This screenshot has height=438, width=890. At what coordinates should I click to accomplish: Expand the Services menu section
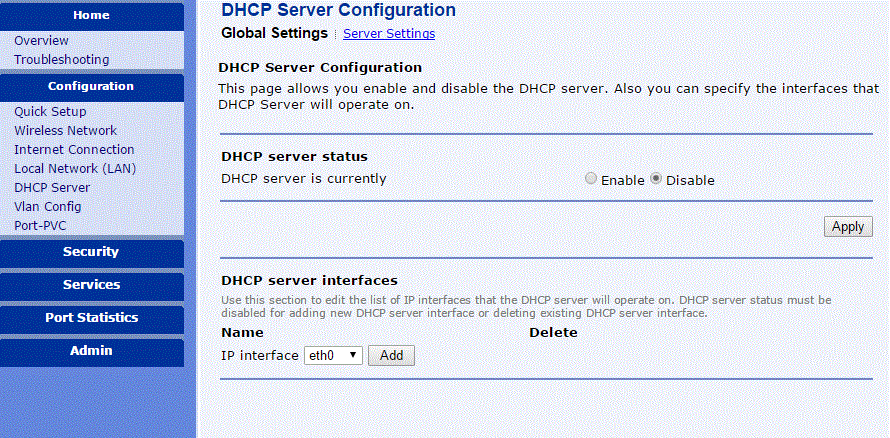(x=91, y=285)
